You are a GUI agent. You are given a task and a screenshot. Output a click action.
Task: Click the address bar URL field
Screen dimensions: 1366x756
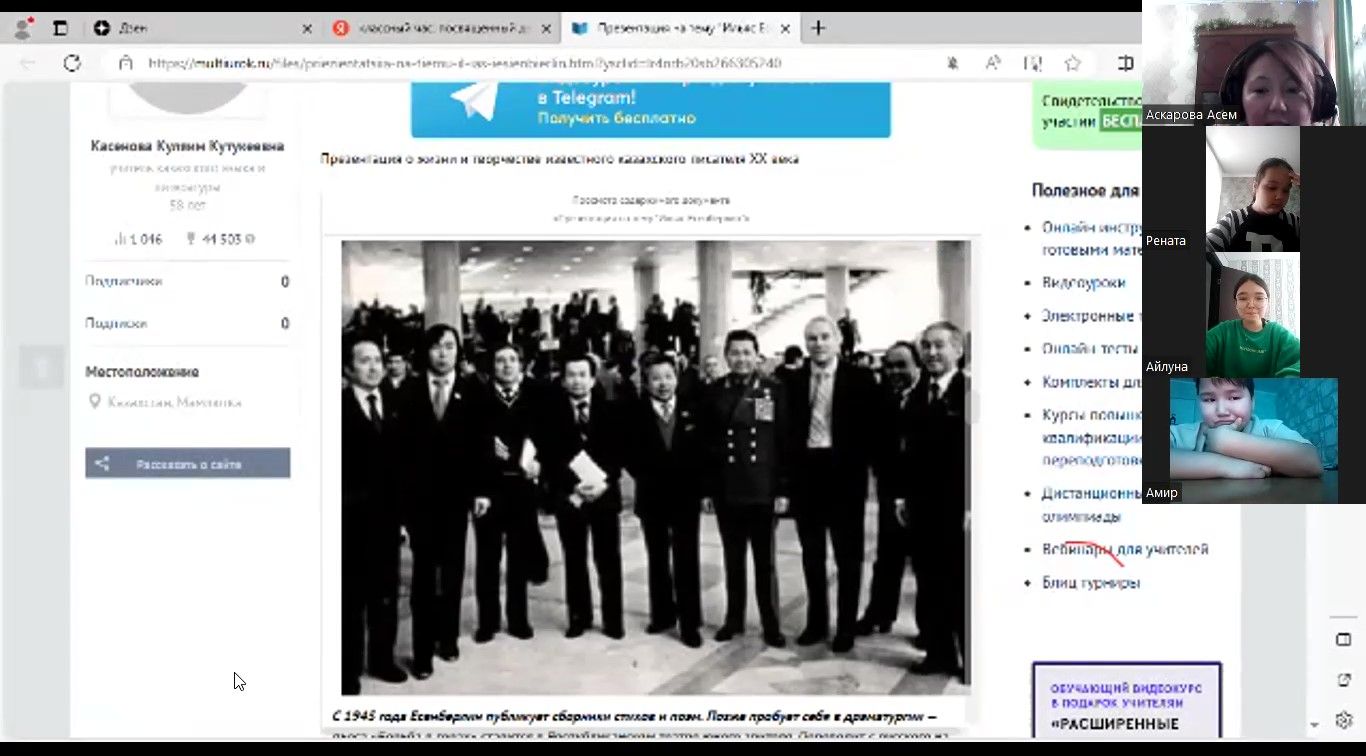click(x=500, y=63)
